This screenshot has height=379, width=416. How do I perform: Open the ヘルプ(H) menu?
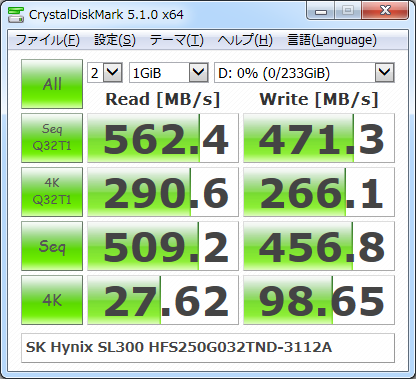click(x=245, y=40)
